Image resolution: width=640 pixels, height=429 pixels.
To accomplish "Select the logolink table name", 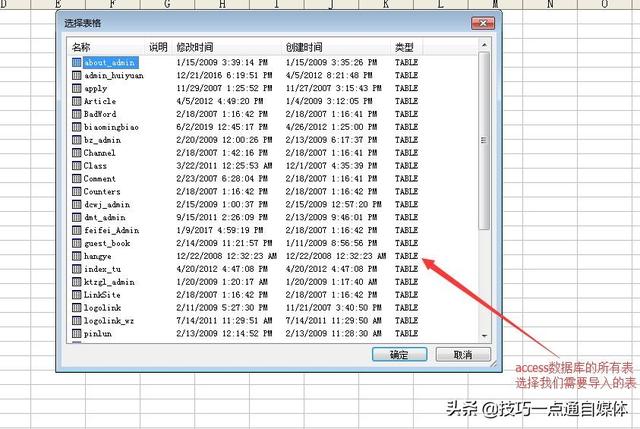I will [102, 308].
